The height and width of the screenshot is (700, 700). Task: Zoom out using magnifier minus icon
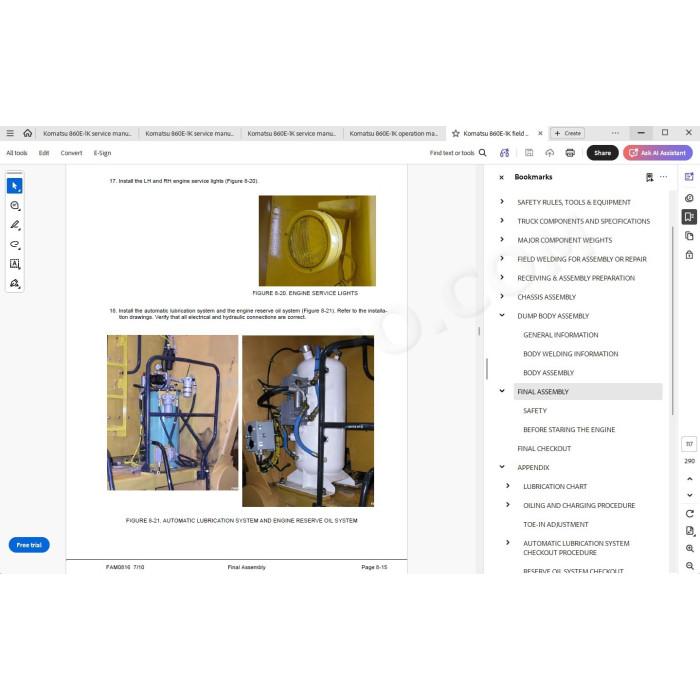690,566
